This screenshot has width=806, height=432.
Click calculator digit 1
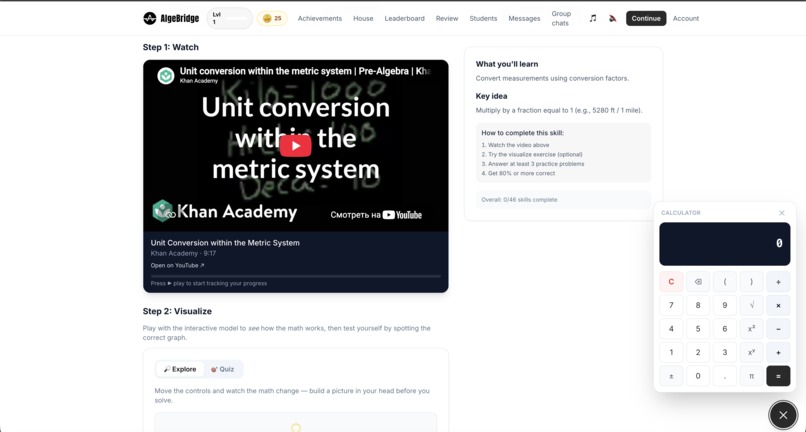pos(671,352)
